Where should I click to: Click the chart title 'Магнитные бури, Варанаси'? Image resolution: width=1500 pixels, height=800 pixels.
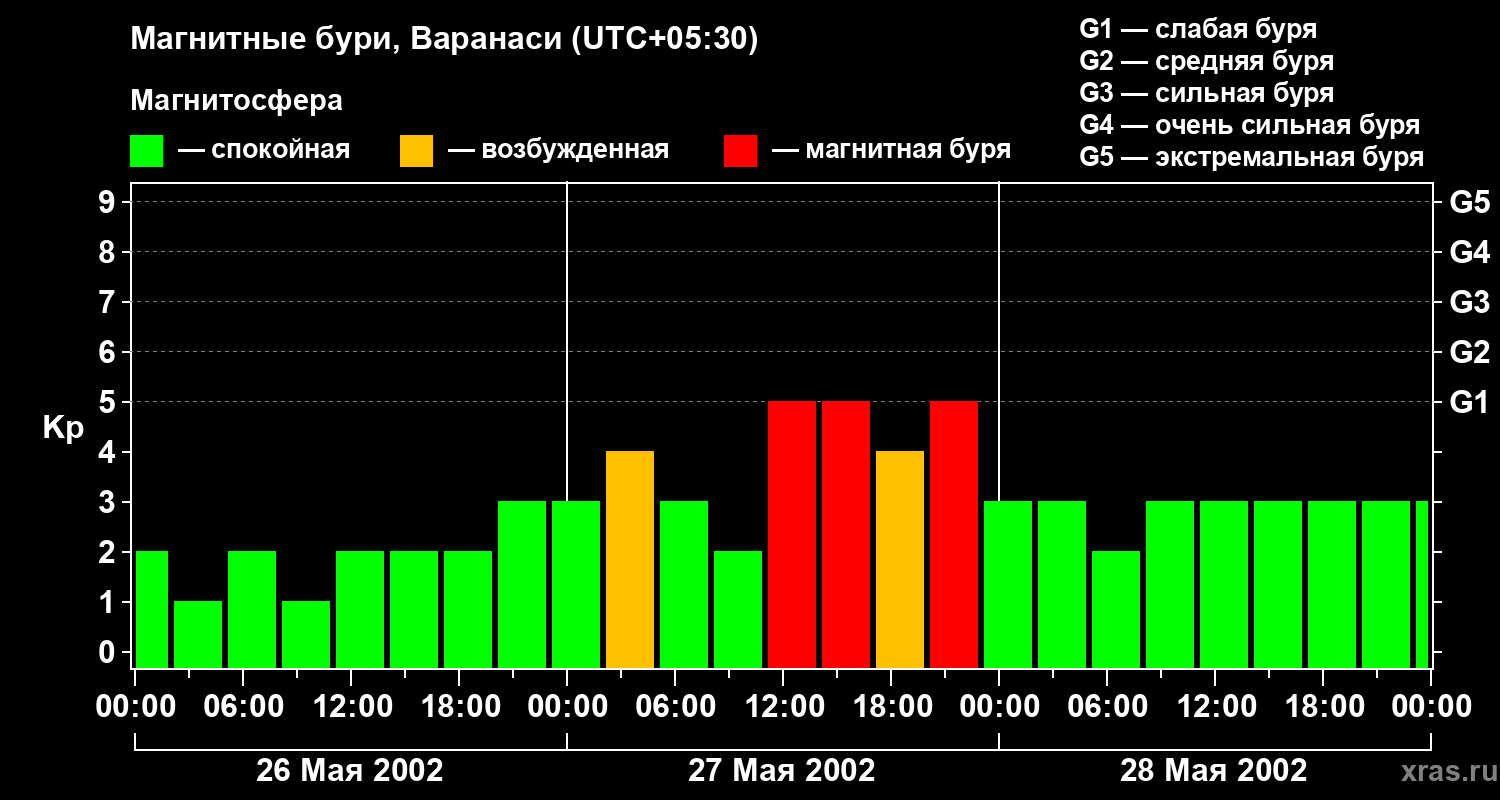coord(347,40)
